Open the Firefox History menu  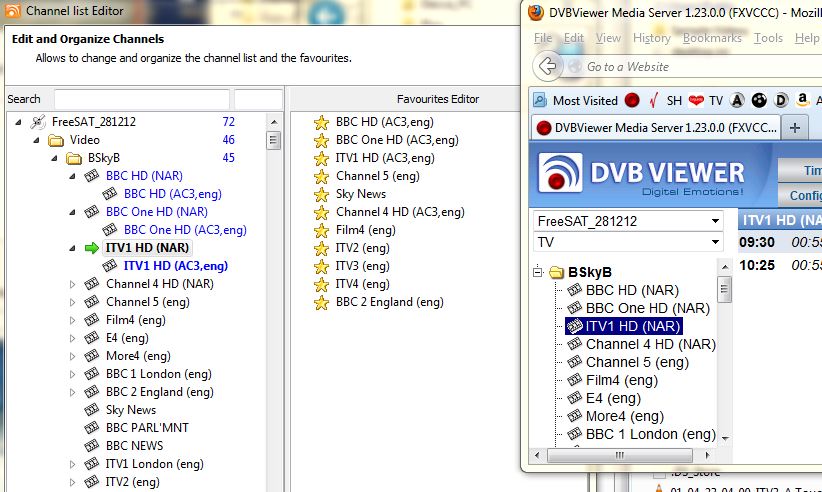click(x=652, y=38)
